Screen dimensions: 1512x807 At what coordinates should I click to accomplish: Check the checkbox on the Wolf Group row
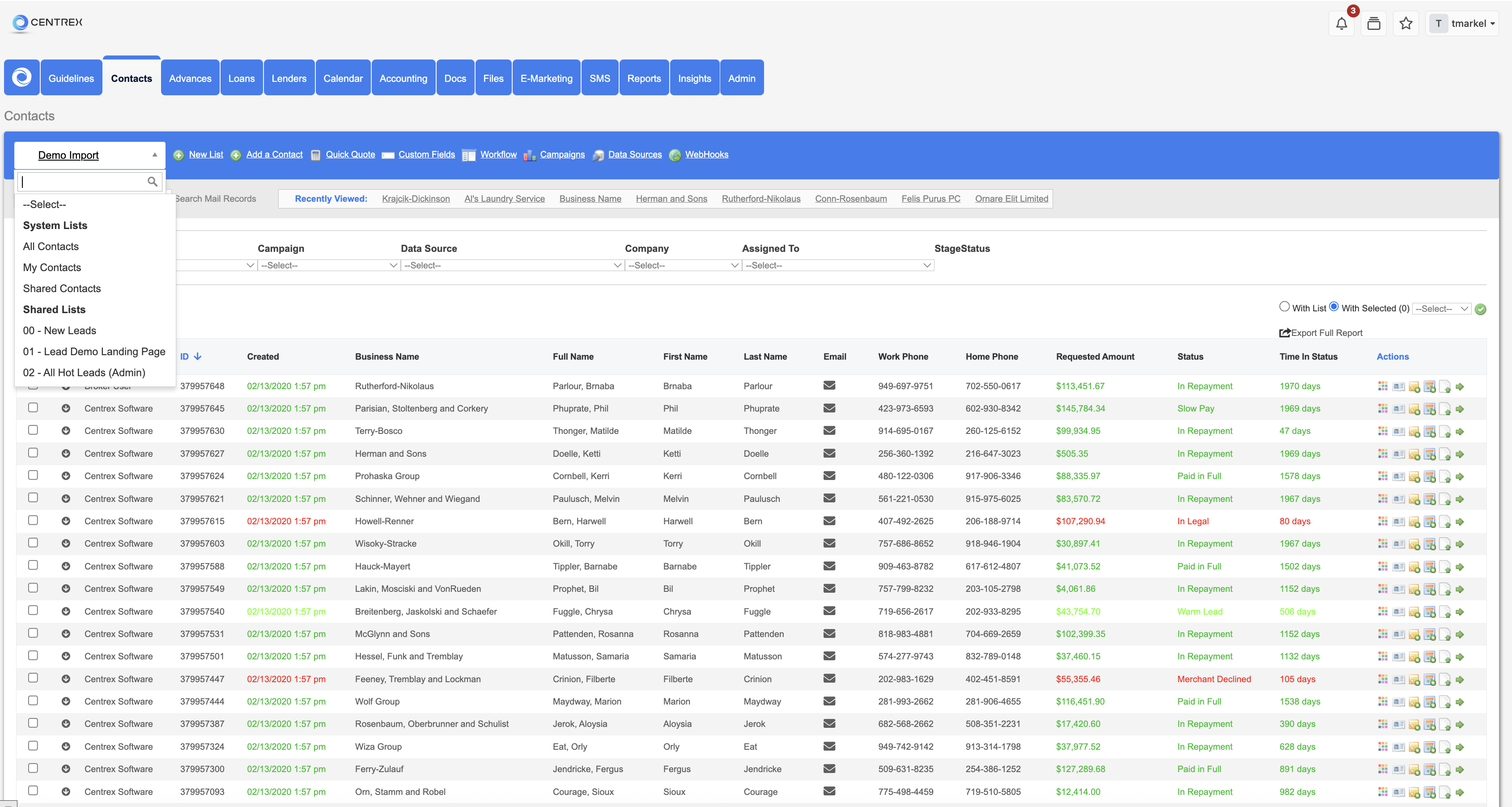click(33, 701)
